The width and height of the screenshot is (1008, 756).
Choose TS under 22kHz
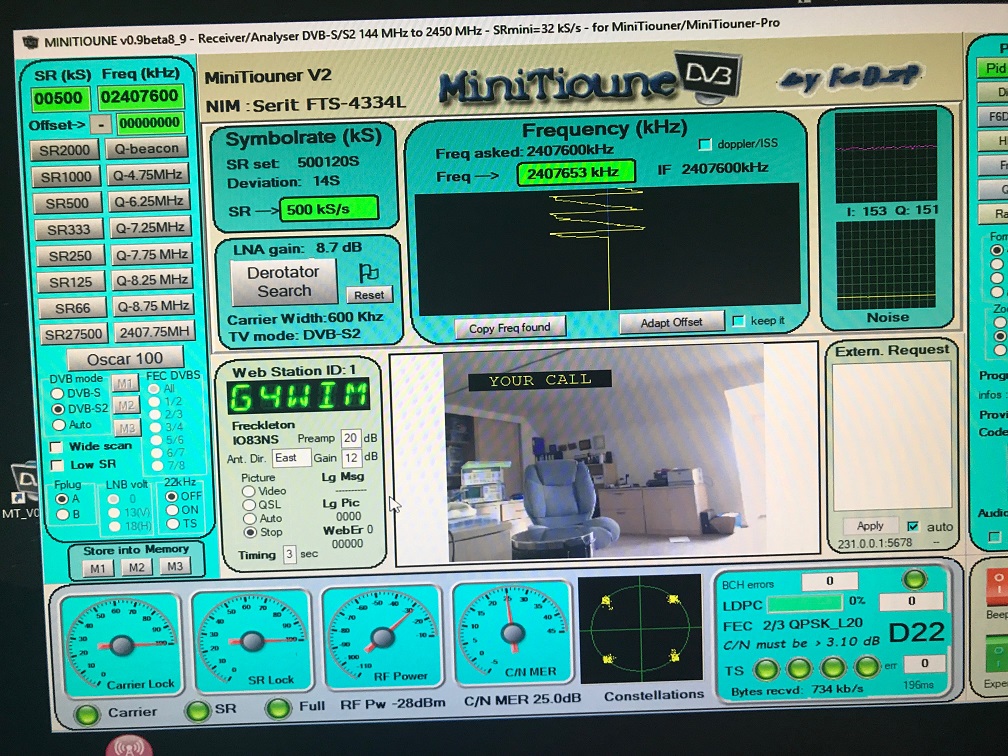(x=173, y=524)
